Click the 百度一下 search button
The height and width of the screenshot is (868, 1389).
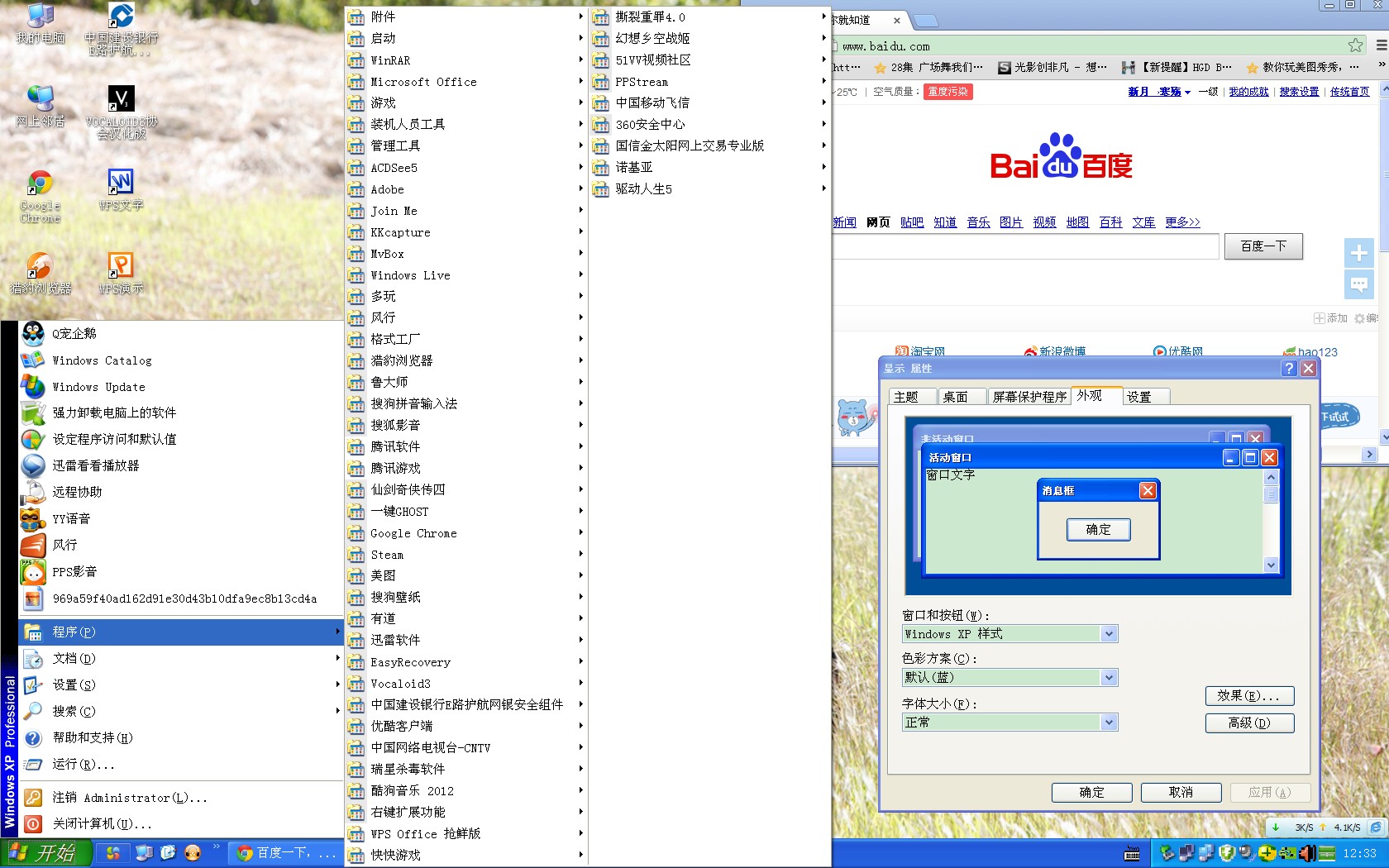pyautogui.click(x=1263, y=246)
